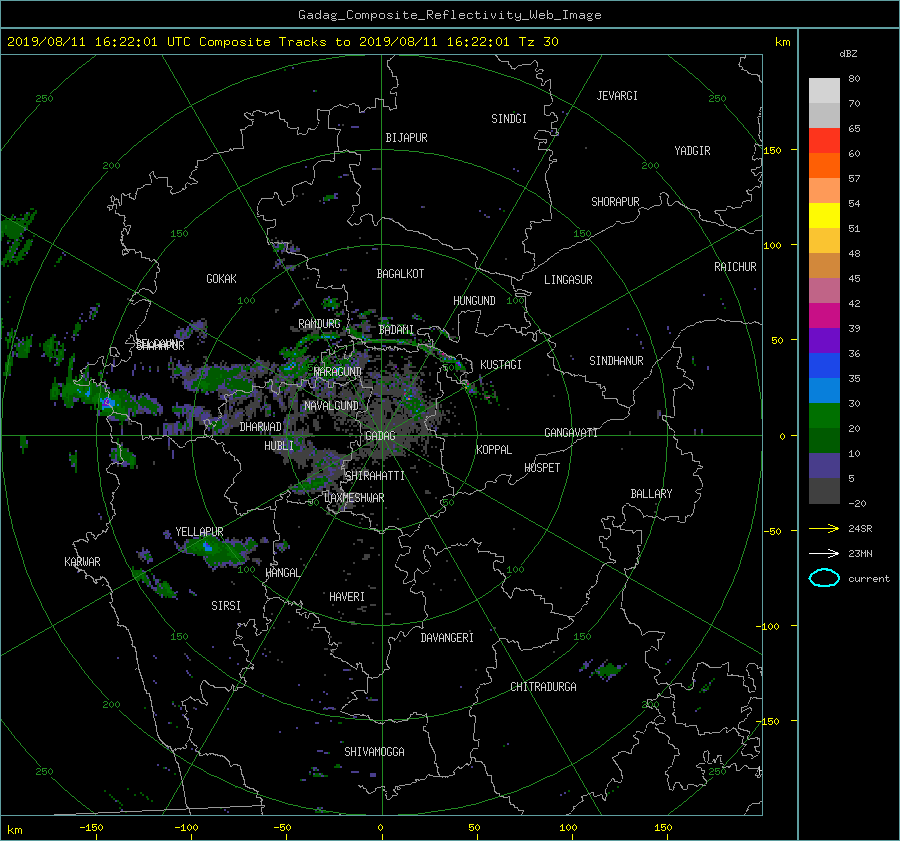Click the cyan current-track ellipse icon
The width and height of the screenshot is (900, 841).
[824, 578]
